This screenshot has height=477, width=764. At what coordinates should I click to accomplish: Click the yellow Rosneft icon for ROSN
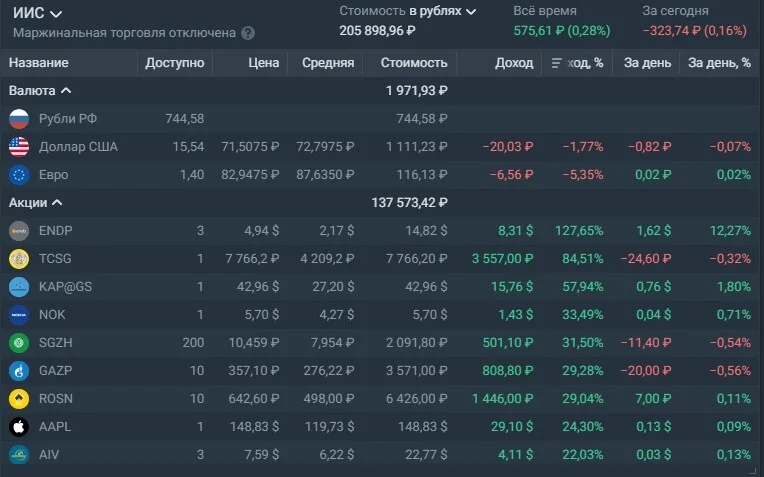pos(19,399)
